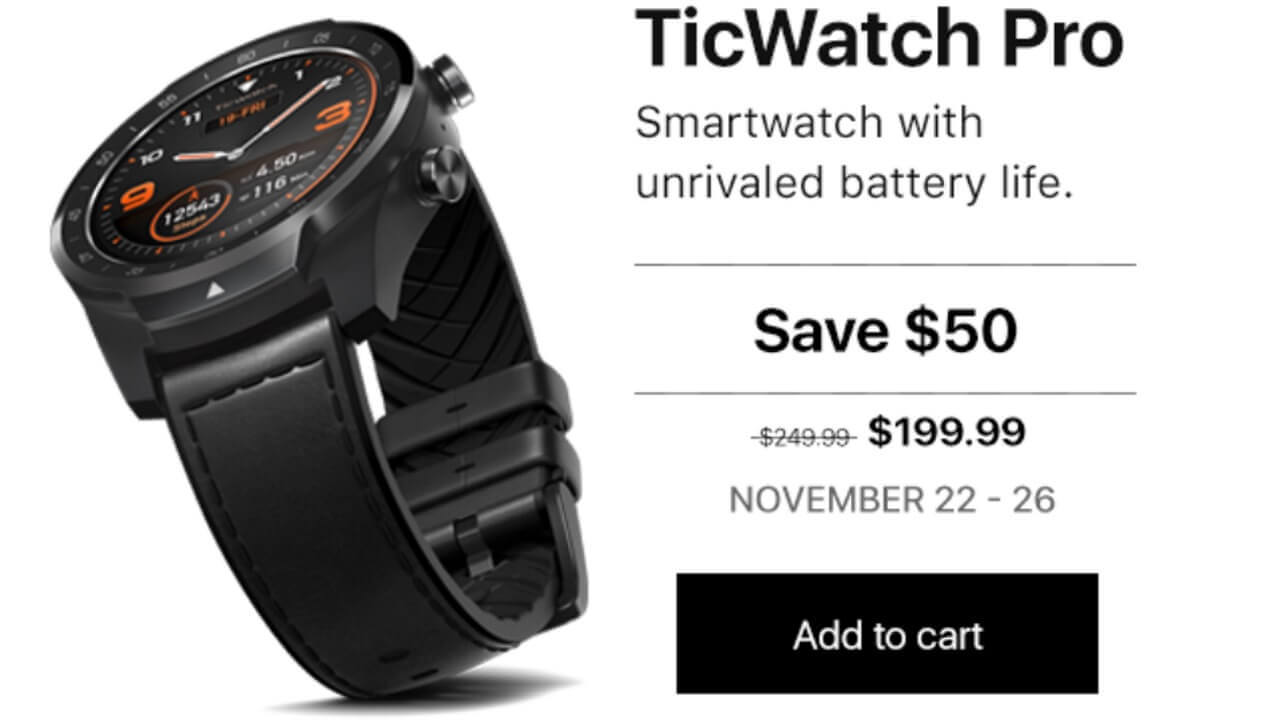Click the crossed-out $249.99 original price
Viewport: 1280px width, 720px height.
[x=804, y=436]
